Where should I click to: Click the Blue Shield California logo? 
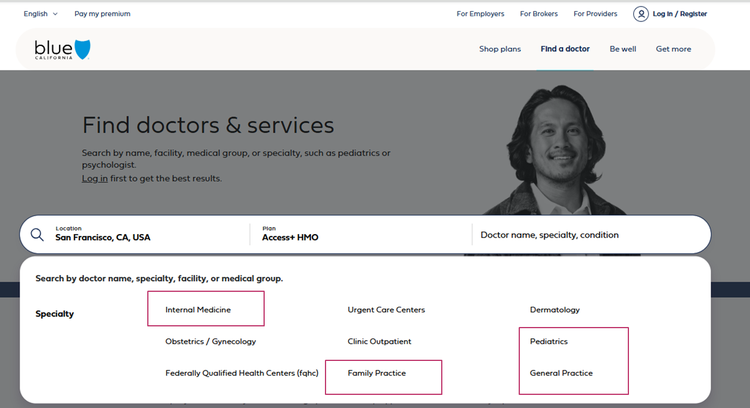click(62, 49)
